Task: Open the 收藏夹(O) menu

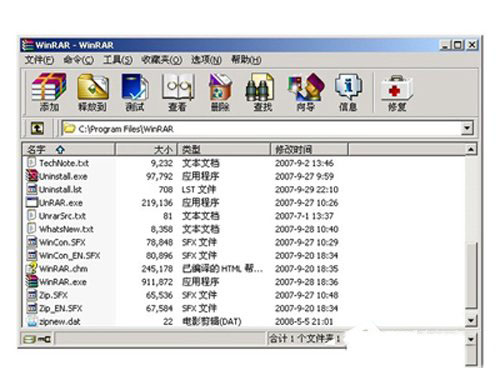Action: click(162, 60)
